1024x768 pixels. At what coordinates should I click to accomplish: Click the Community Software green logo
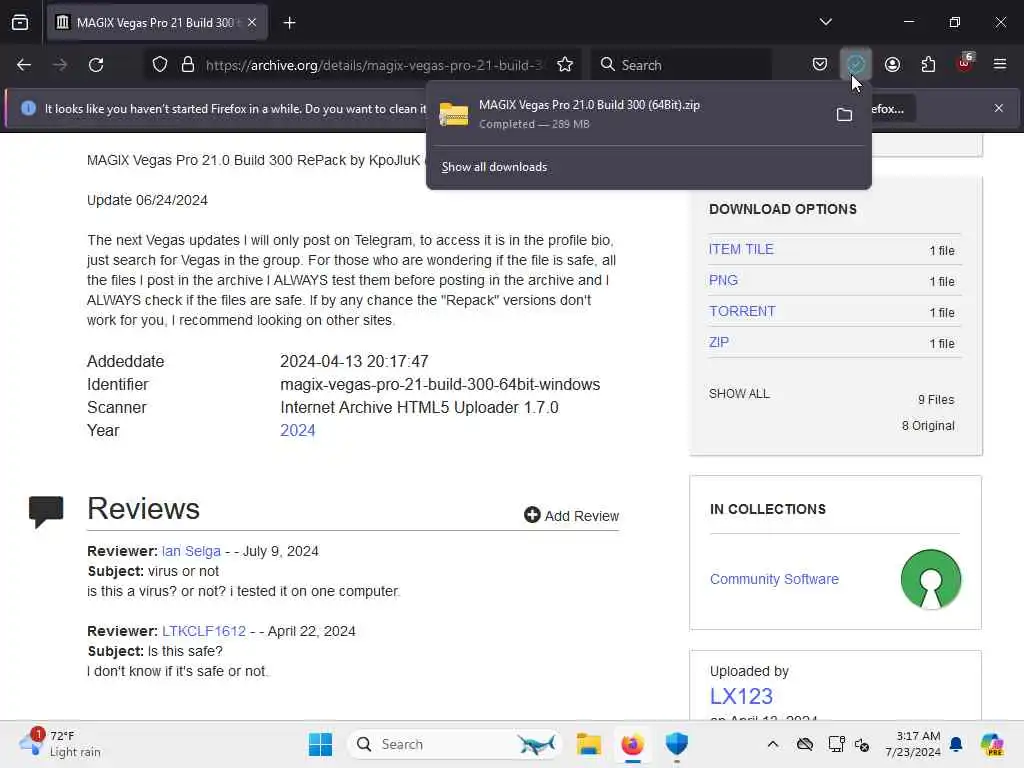tap(931, 579)
